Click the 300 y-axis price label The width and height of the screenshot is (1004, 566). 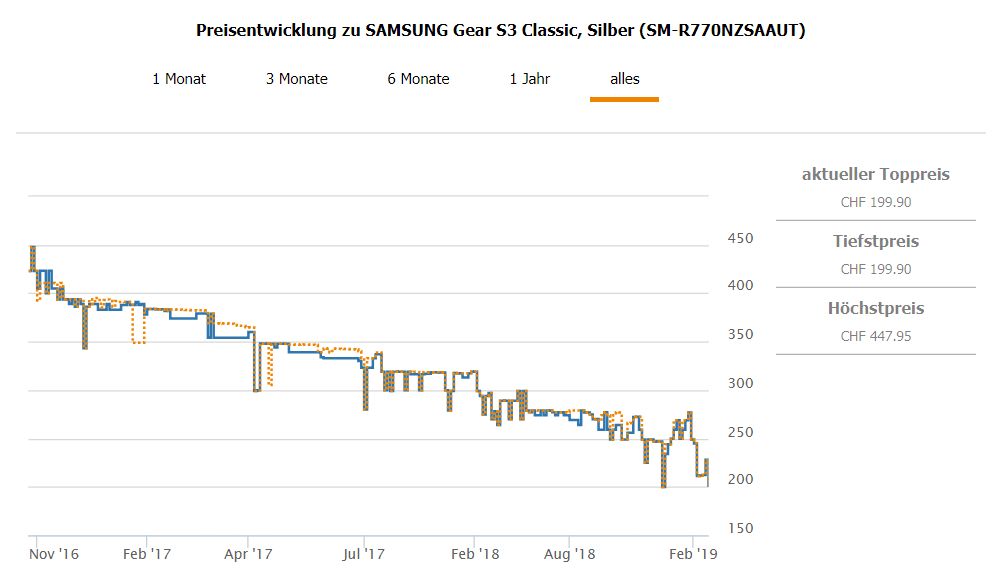(740, 384)
